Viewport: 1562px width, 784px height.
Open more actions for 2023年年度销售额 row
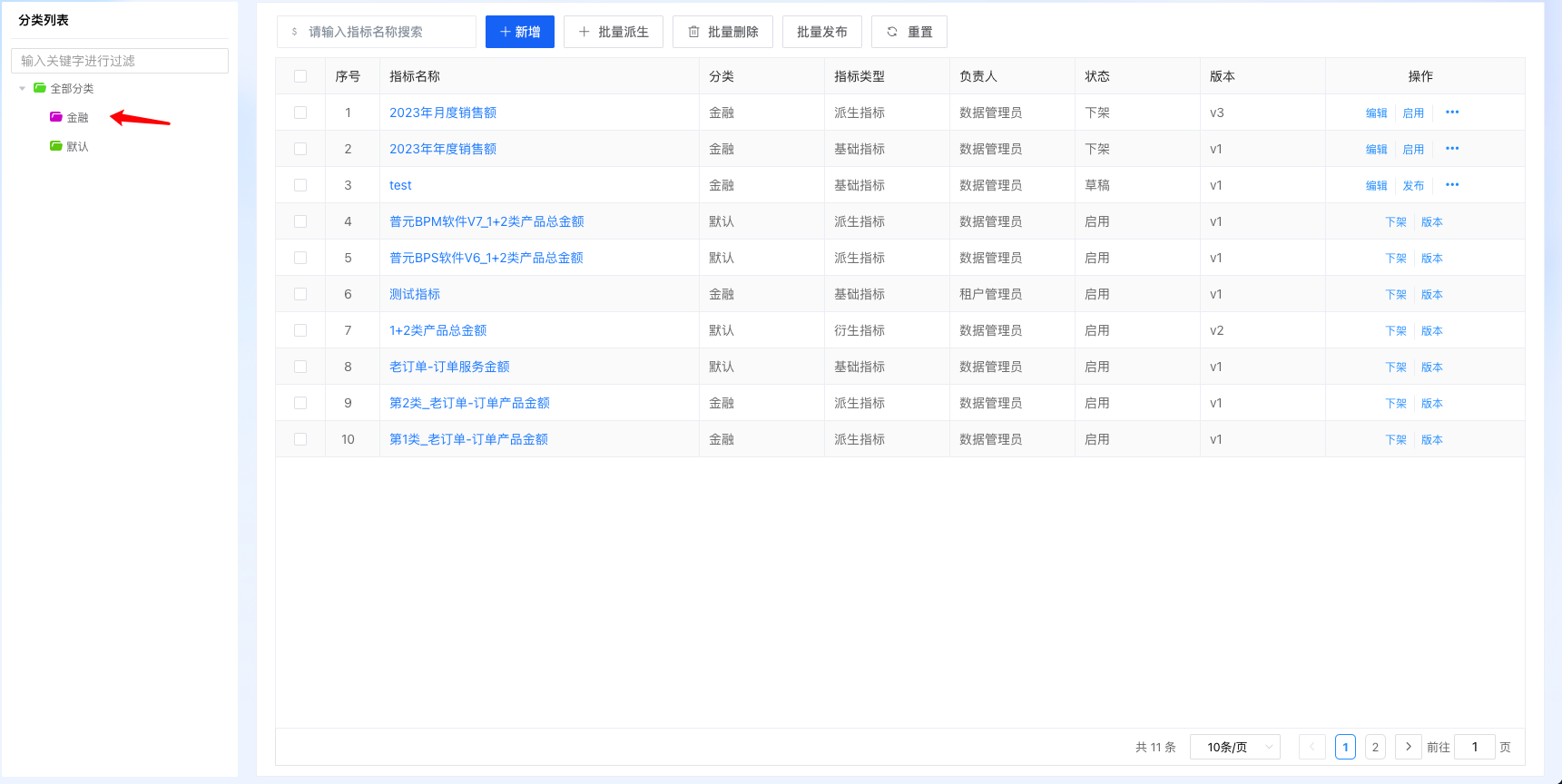pyautogui.click(x=1452, y=149)
